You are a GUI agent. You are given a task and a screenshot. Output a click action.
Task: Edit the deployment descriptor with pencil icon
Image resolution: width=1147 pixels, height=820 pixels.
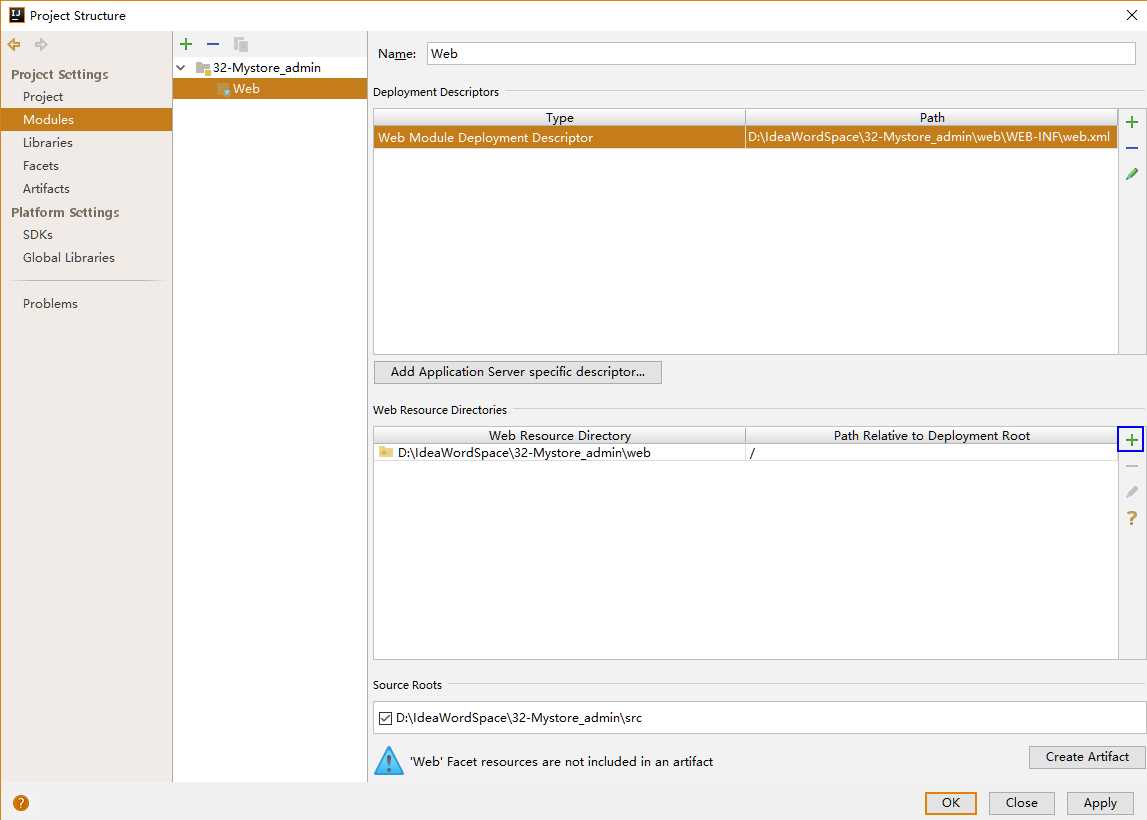pyautogui.click(x=1132, y=174)
